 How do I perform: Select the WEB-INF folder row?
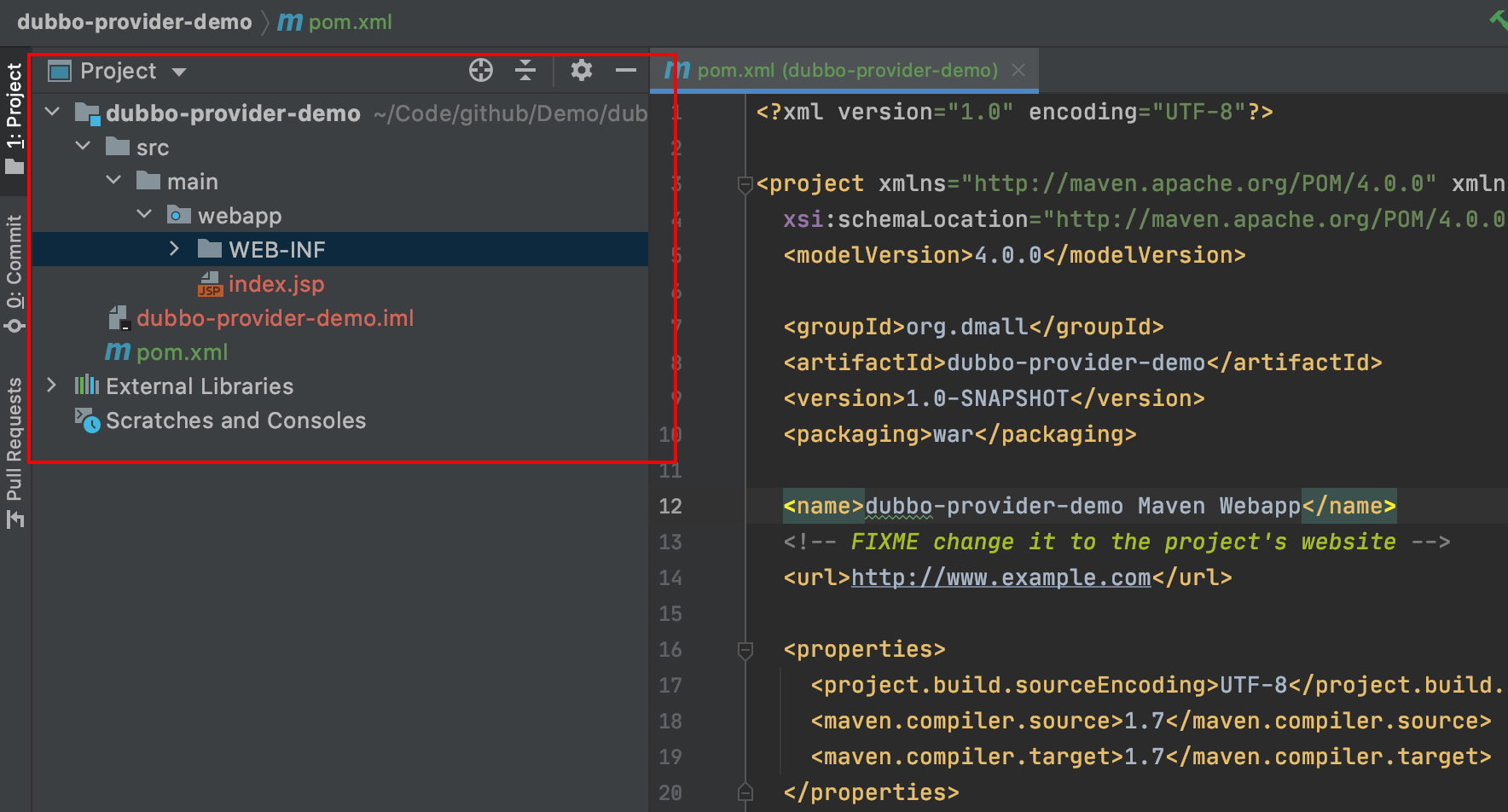pos(340,249)
